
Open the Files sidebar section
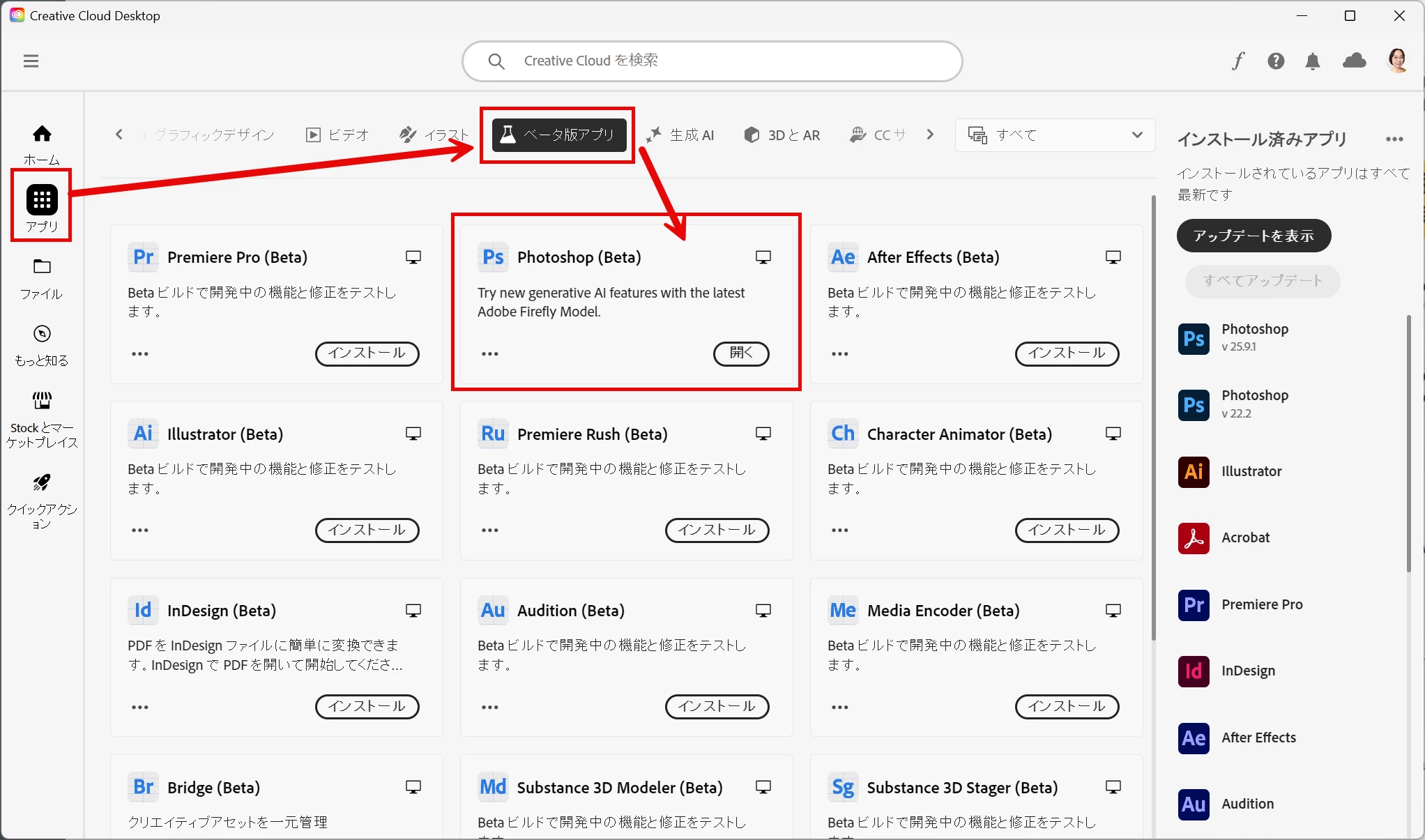click(42, 267)
